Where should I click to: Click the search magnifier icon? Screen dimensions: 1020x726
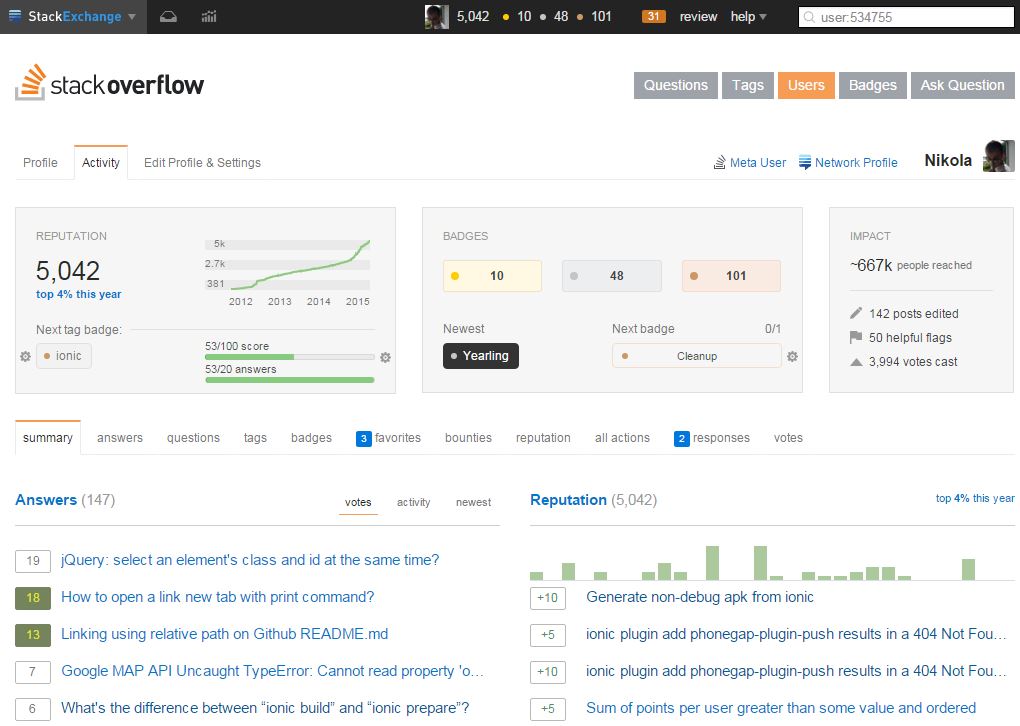click(809, 17)
